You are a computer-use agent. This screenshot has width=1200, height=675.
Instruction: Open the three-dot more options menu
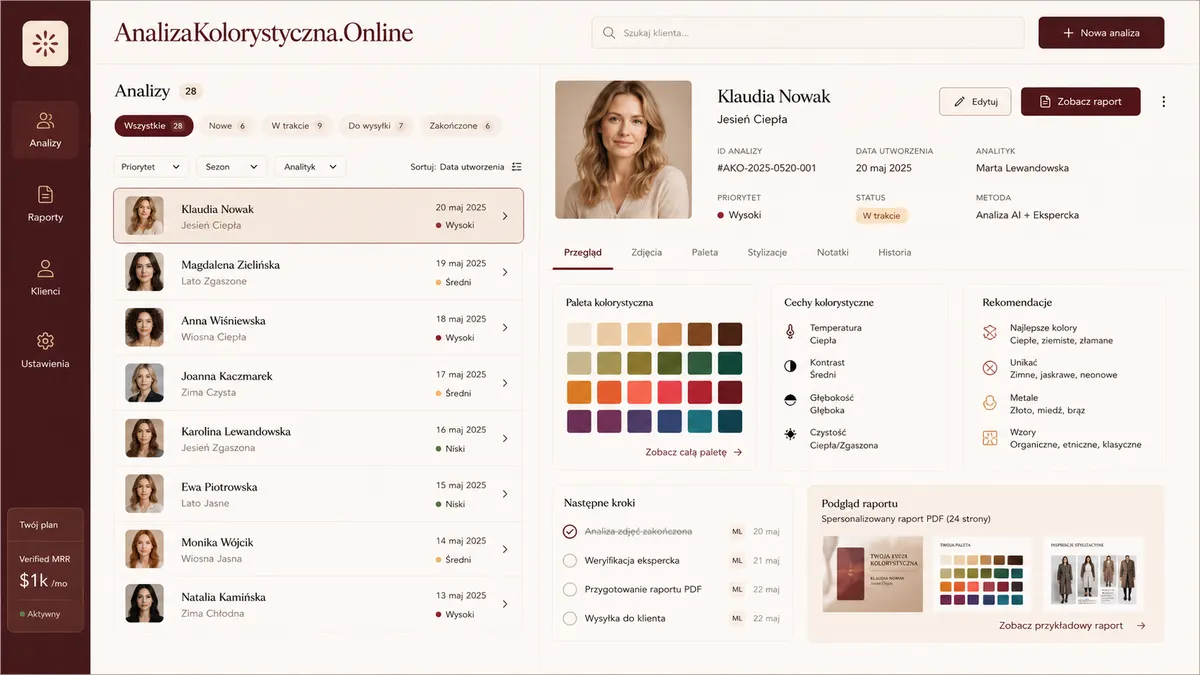pyautogui.click(x=1163, y=101)
